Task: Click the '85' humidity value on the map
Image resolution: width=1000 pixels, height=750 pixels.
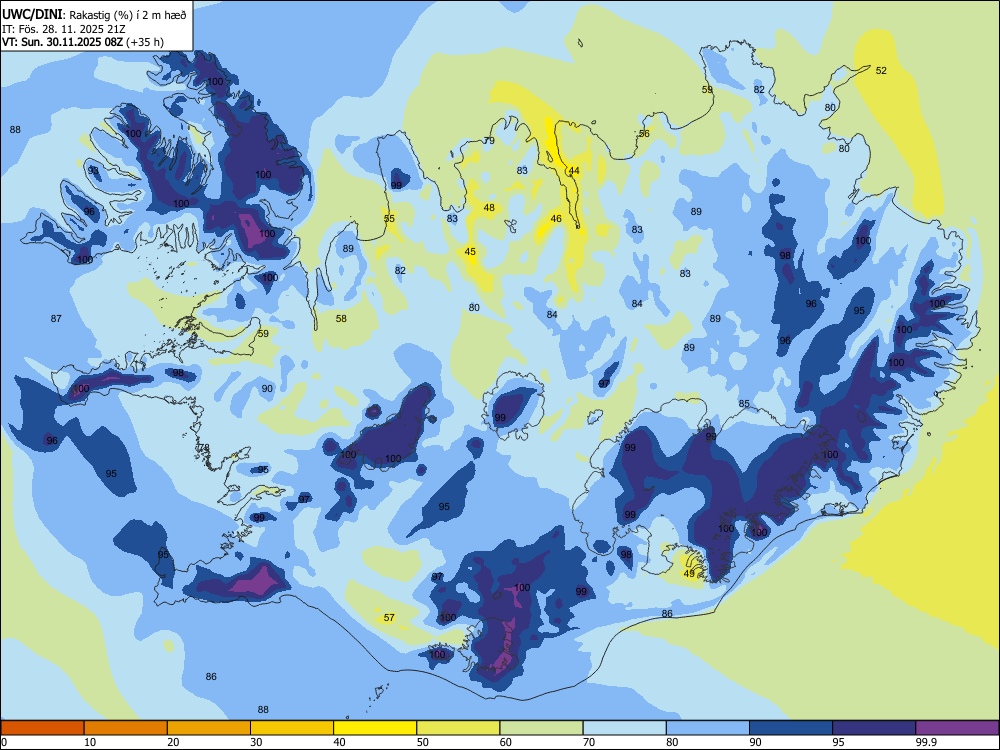Action: (744, 404)
